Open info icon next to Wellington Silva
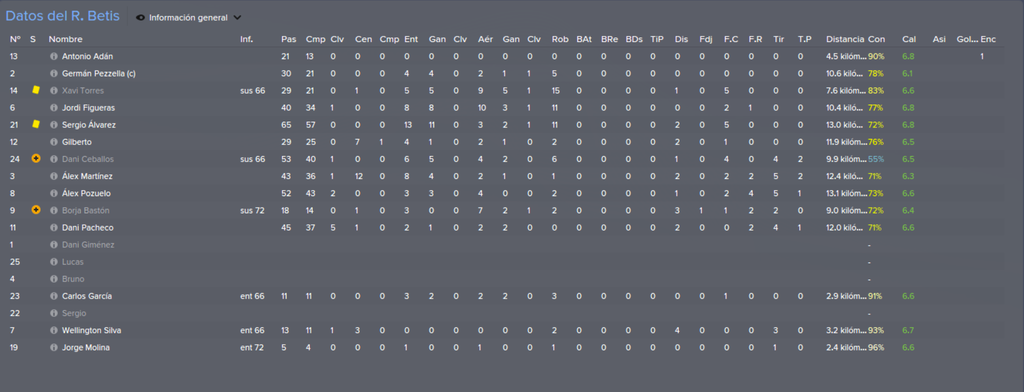Viewport: 1024px width, 392px height. [x=54, y=331]
